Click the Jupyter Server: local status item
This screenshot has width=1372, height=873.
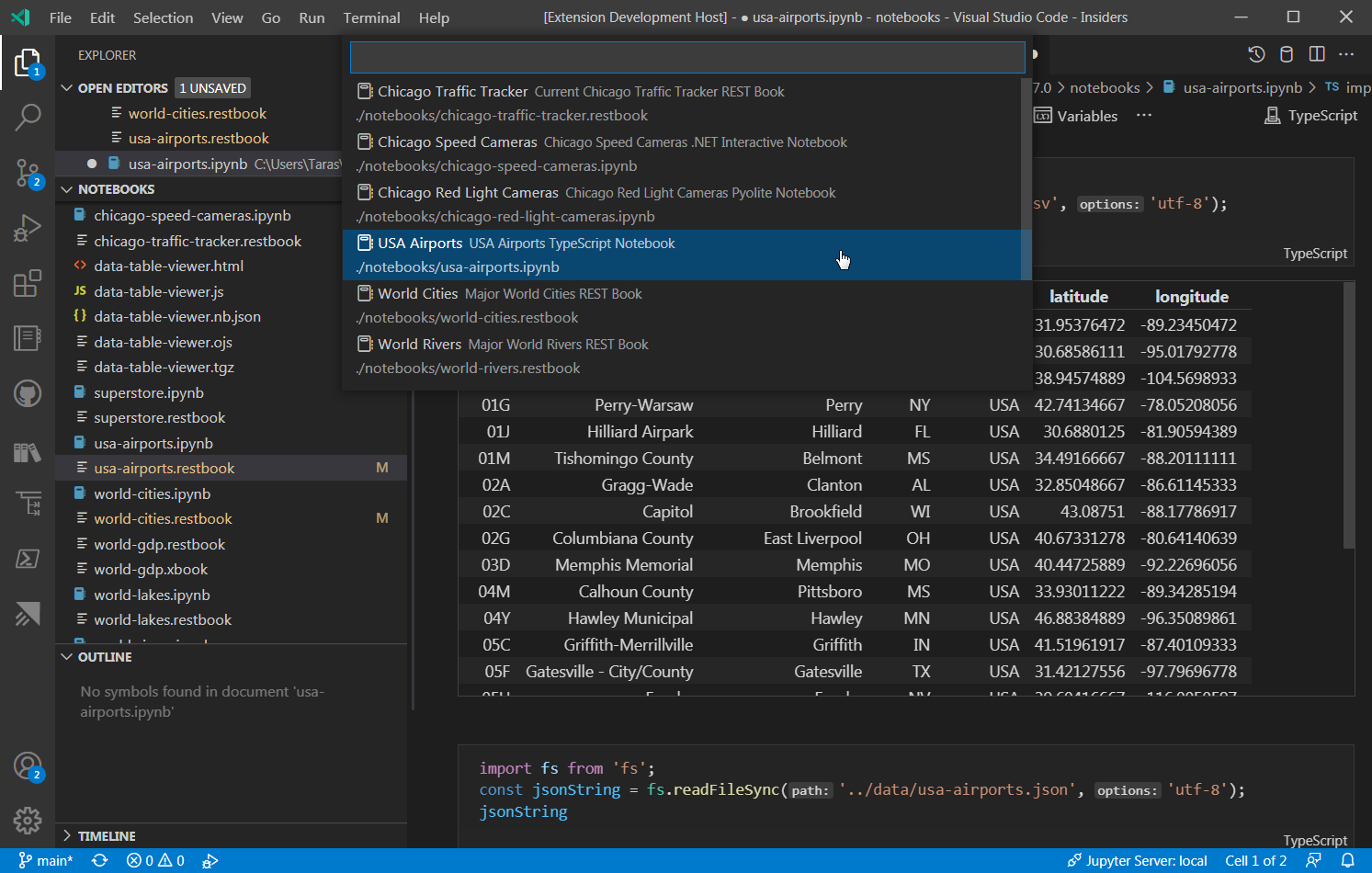(x=1138, y=861)
